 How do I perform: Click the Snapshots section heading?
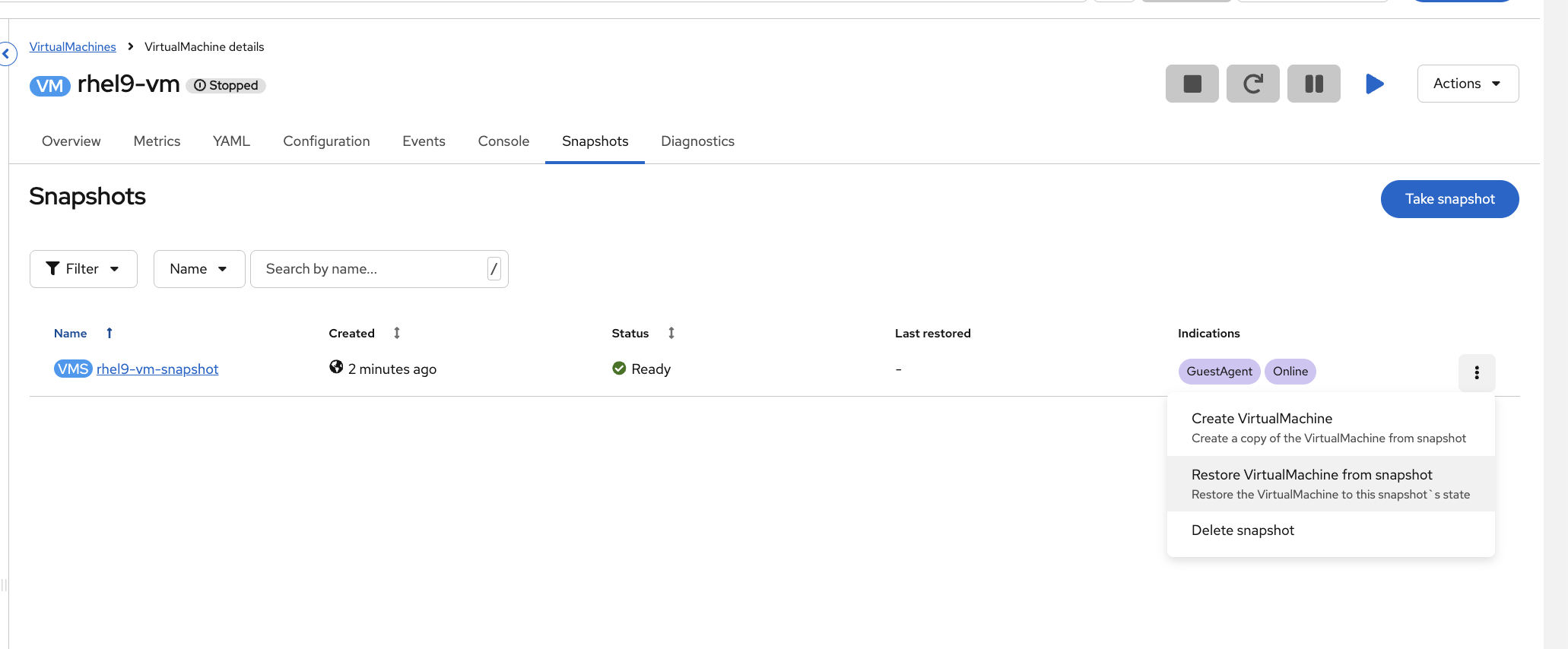[x=87, y=197]
